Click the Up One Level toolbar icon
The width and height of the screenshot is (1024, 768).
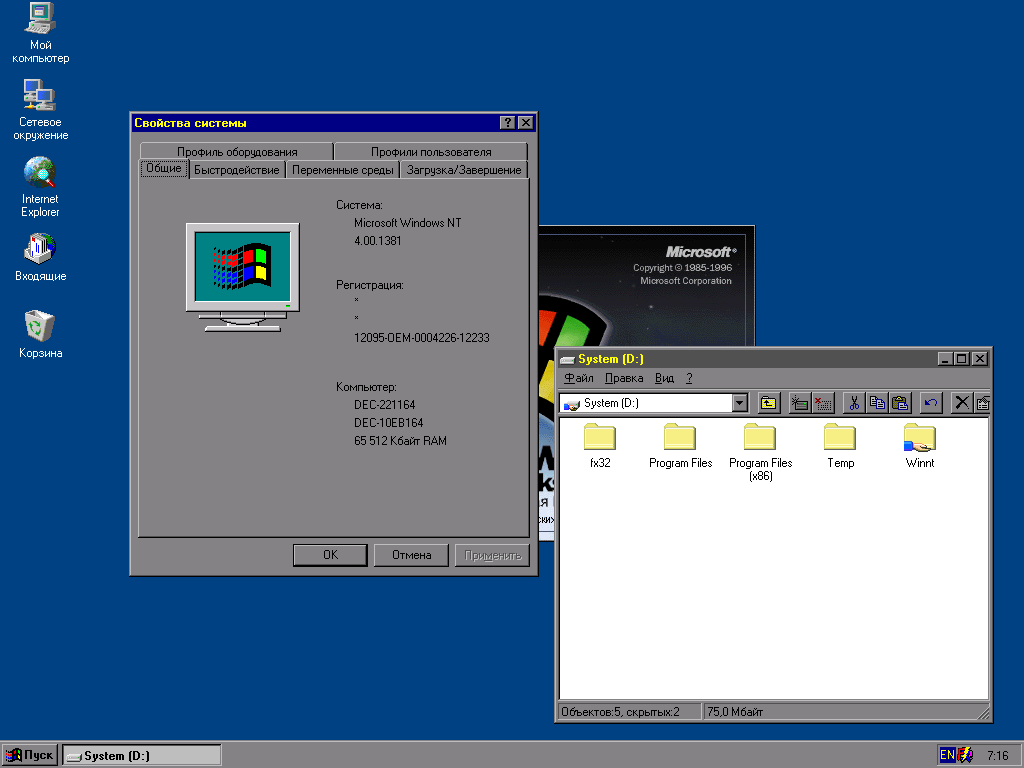(768, 403)
